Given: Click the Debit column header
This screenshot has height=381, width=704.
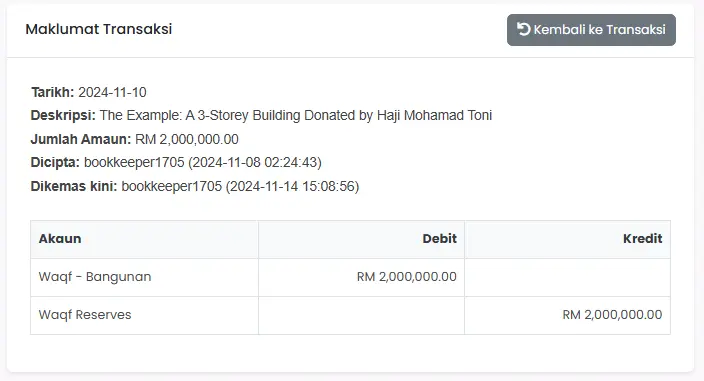Looking at the screenshot, I should pos(361,239).
